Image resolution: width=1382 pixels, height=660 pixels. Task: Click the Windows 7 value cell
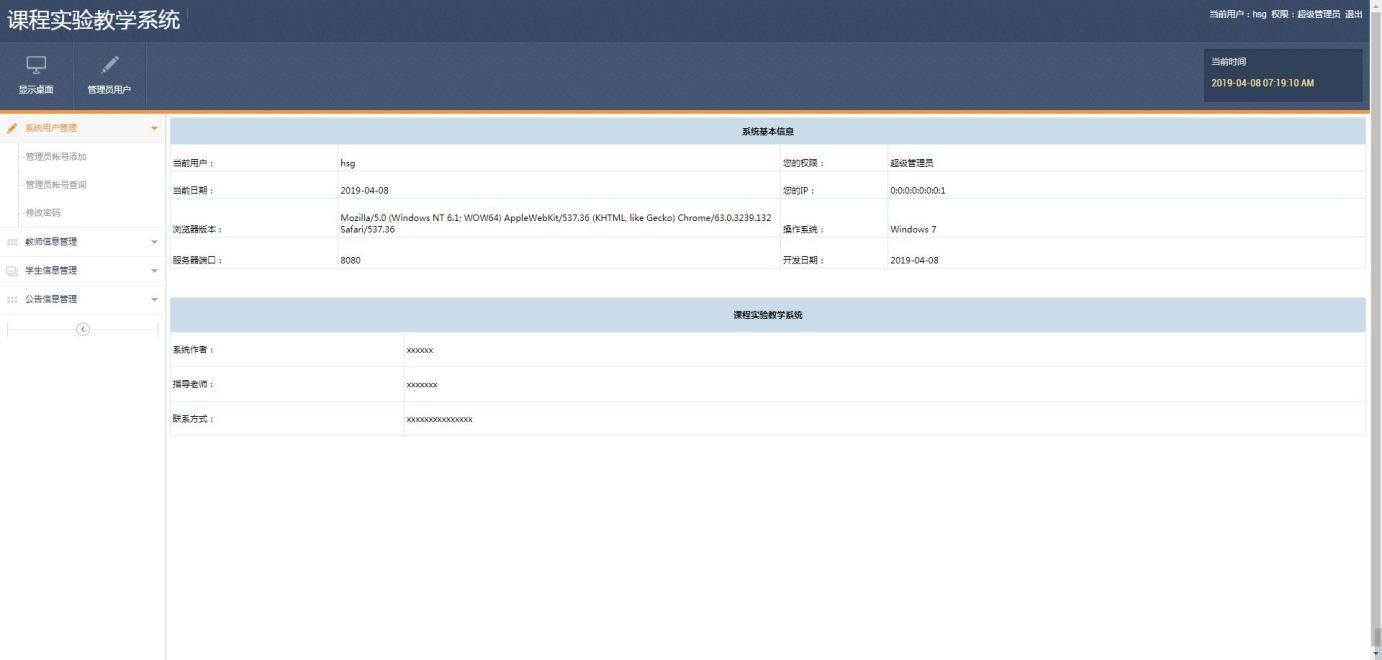tap(1126, 218)
